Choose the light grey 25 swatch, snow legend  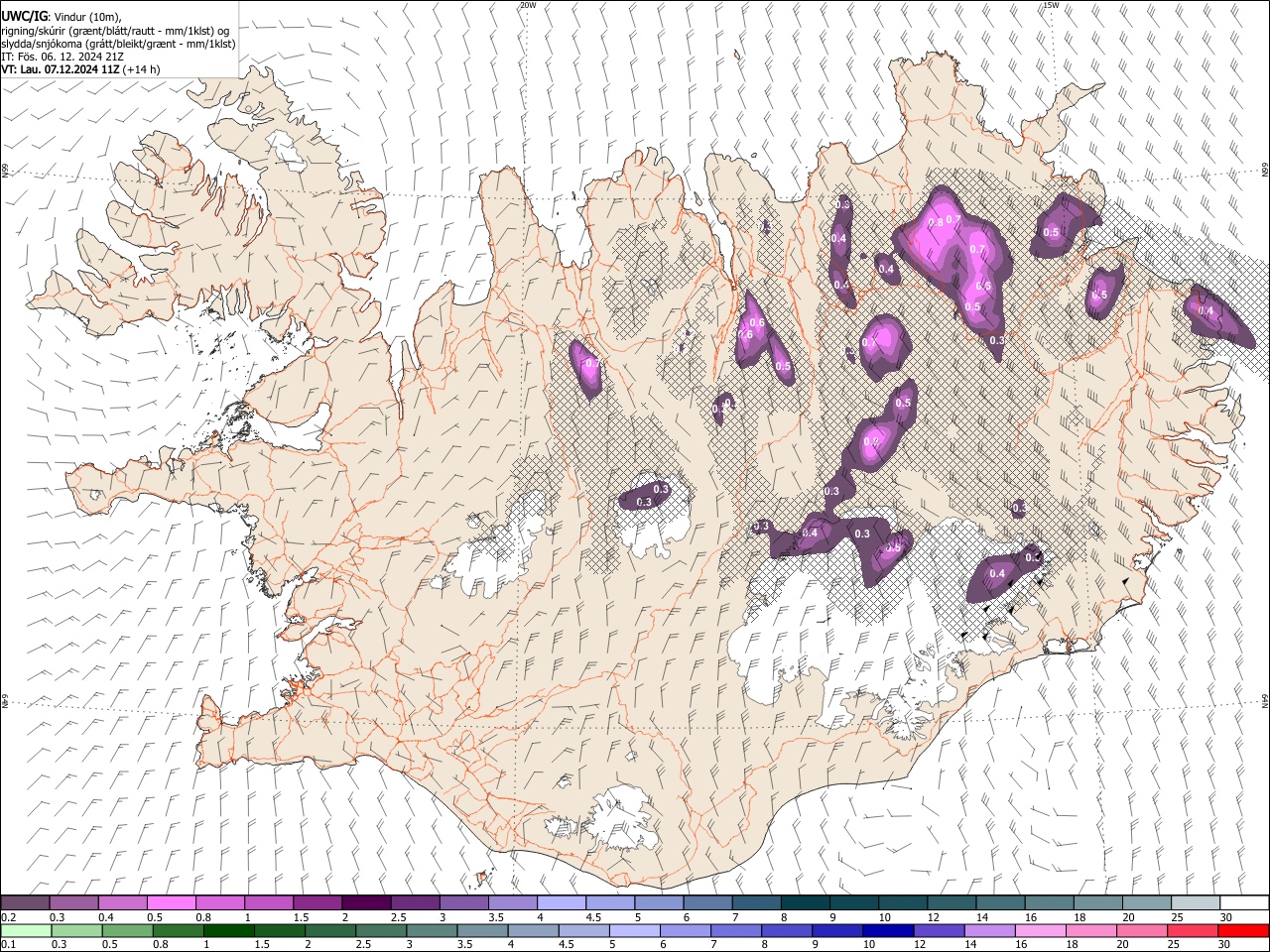pos(1196,903)
